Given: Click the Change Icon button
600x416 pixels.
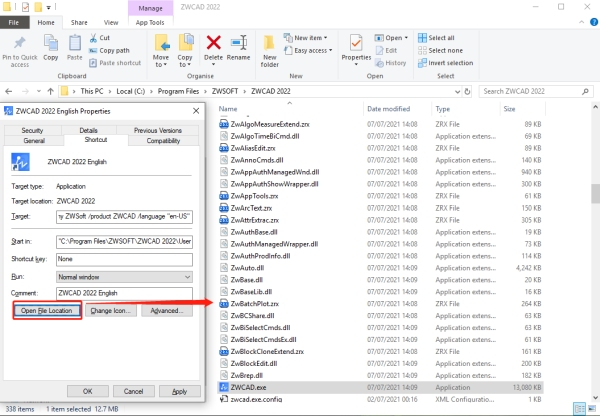Looking at the screenshot, I should [x=111, y=311].
